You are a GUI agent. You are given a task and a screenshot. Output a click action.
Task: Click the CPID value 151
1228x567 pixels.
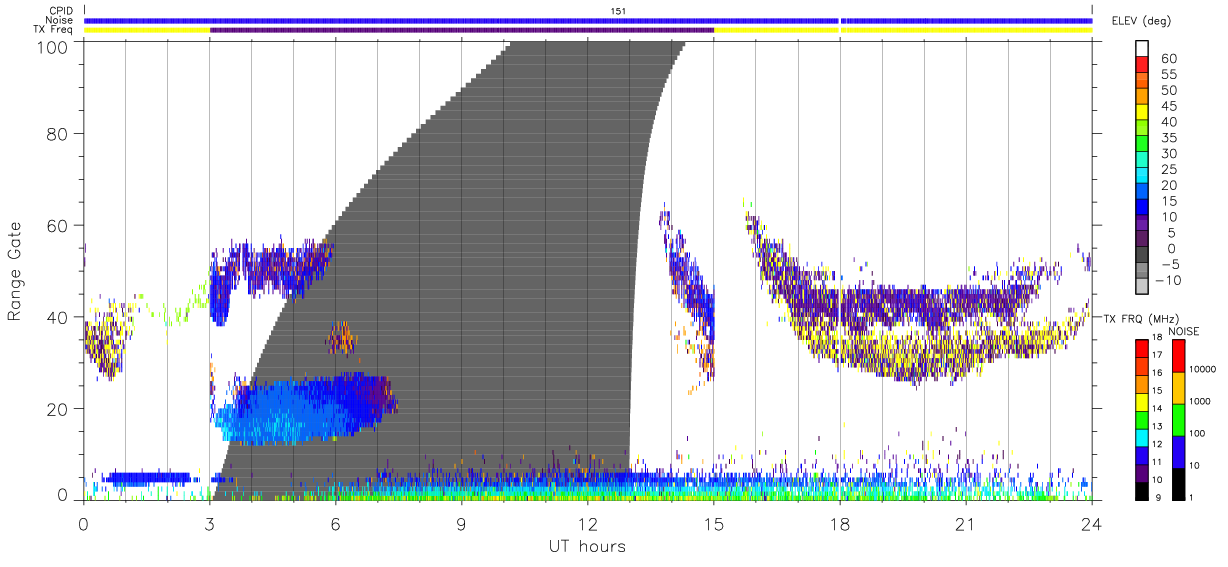[618, 11]
